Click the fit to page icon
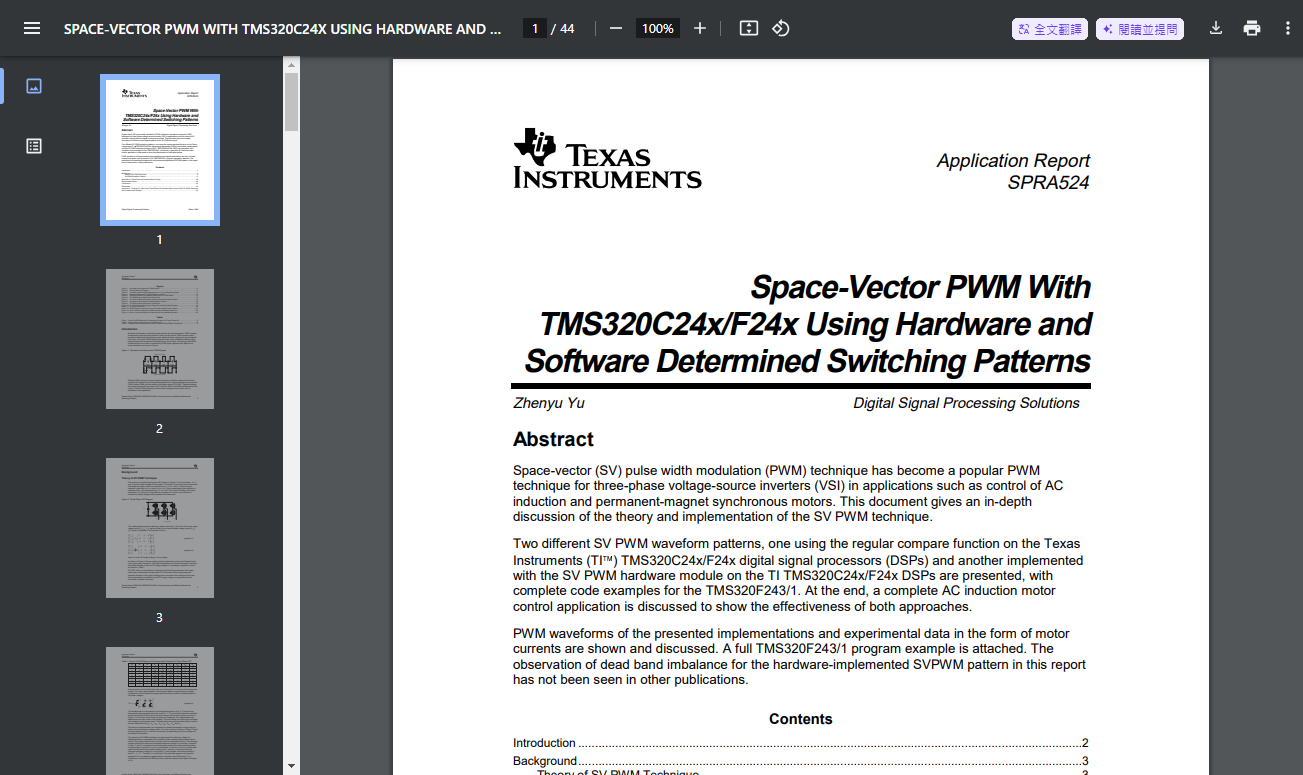 pos(749,28)
